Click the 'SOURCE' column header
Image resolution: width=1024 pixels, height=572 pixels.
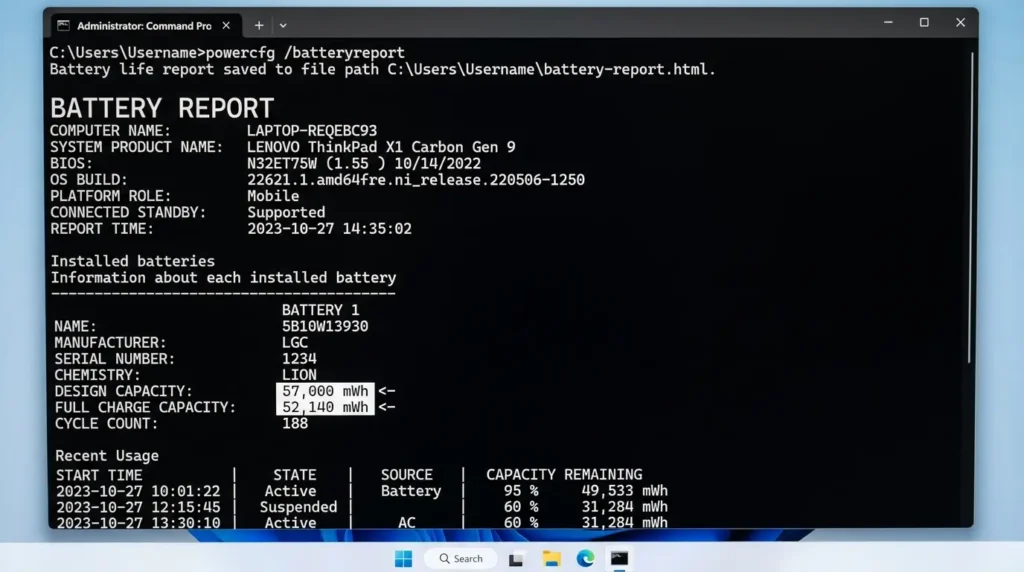(x=407, y=475)
